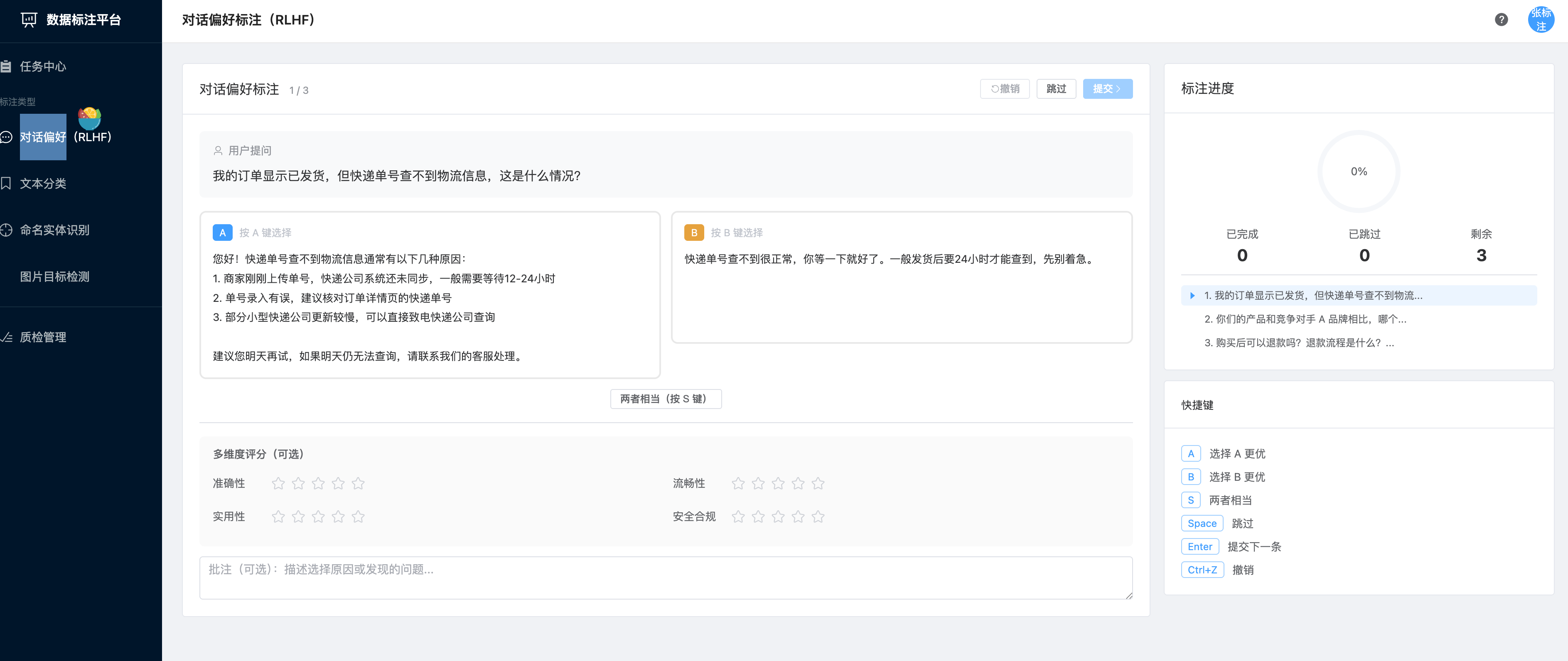Screen dimensions: 1568x661
Task: Click the 已完成 count value
Action: [1242, 255]
